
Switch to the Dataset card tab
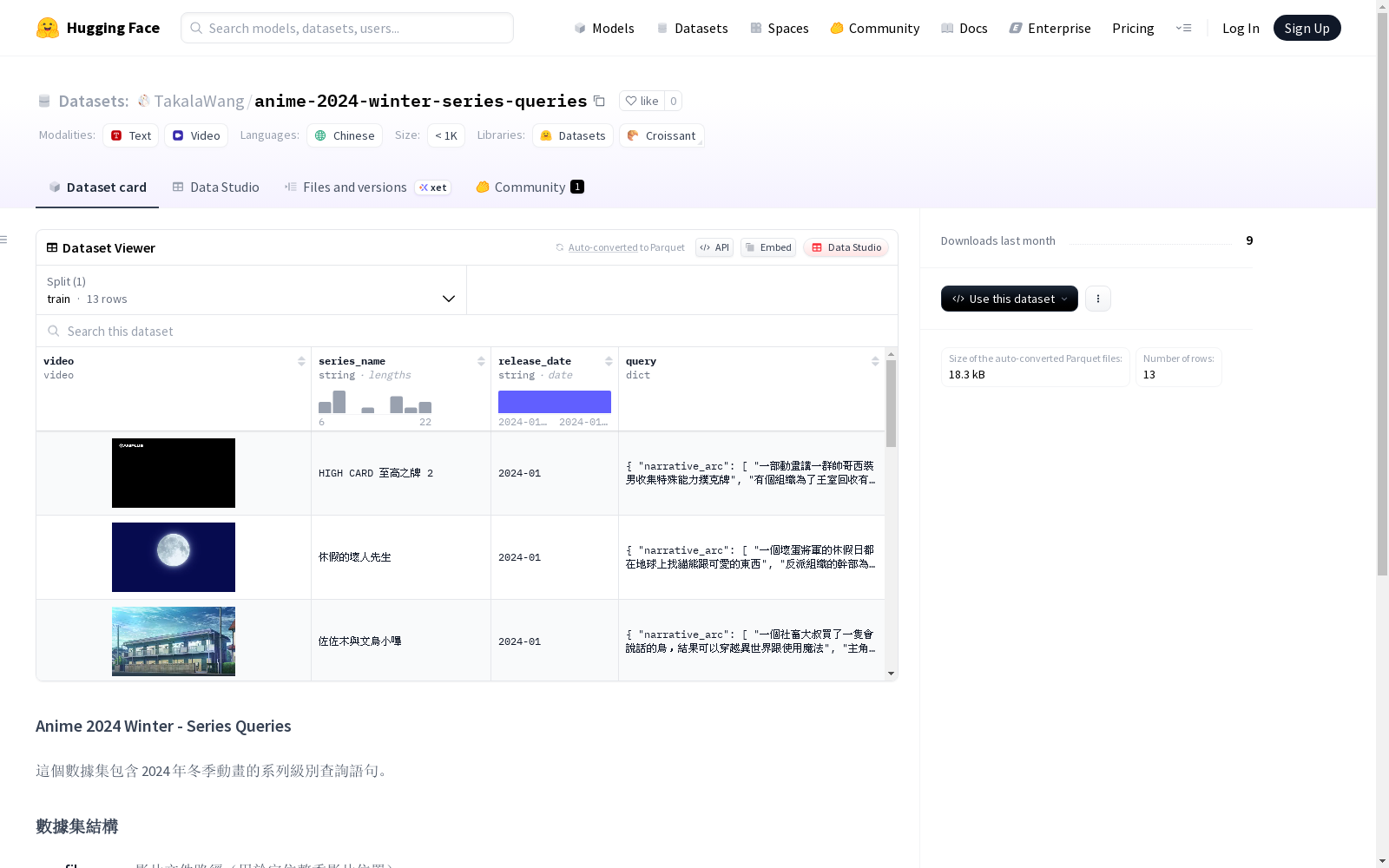pyautogui.click(x=97, y=187)
